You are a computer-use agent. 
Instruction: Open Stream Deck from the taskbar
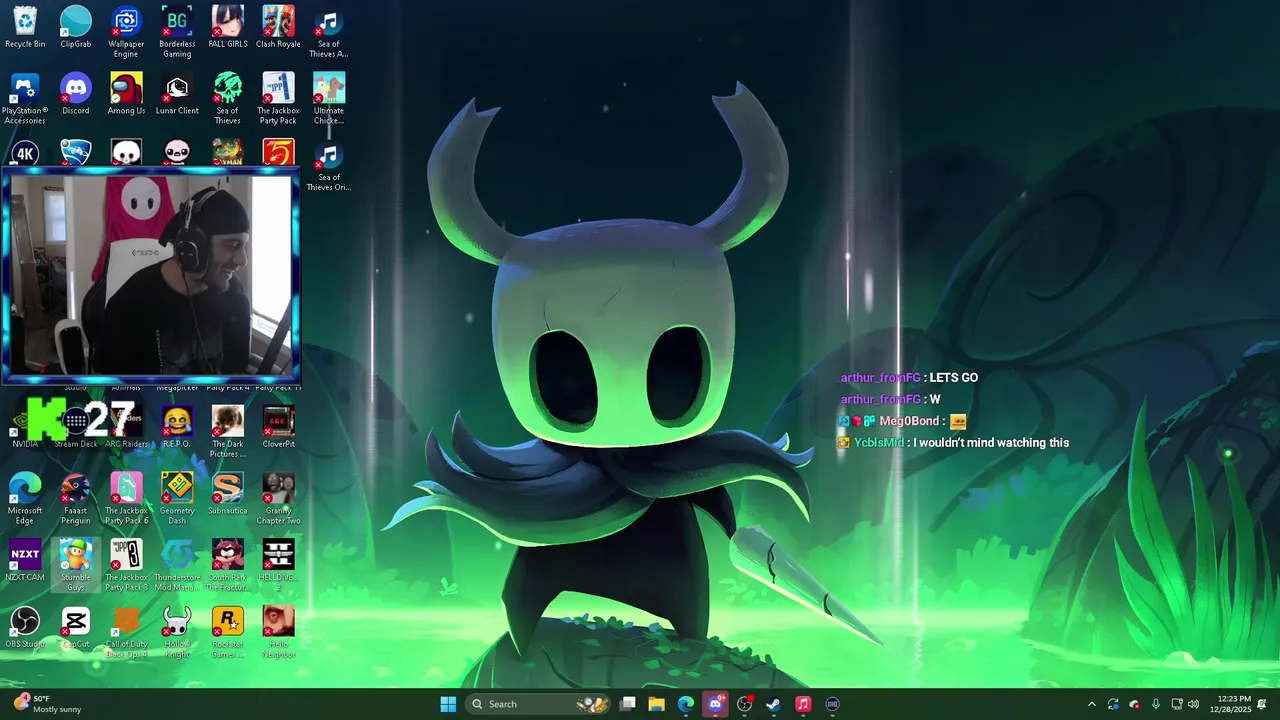click(832, 704)
